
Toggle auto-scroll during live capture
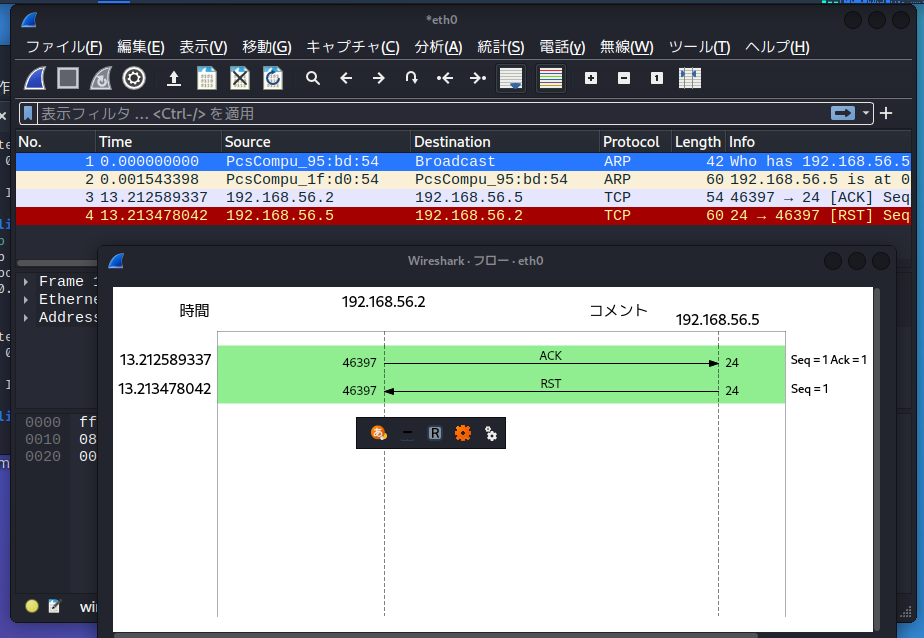[511, 78]
